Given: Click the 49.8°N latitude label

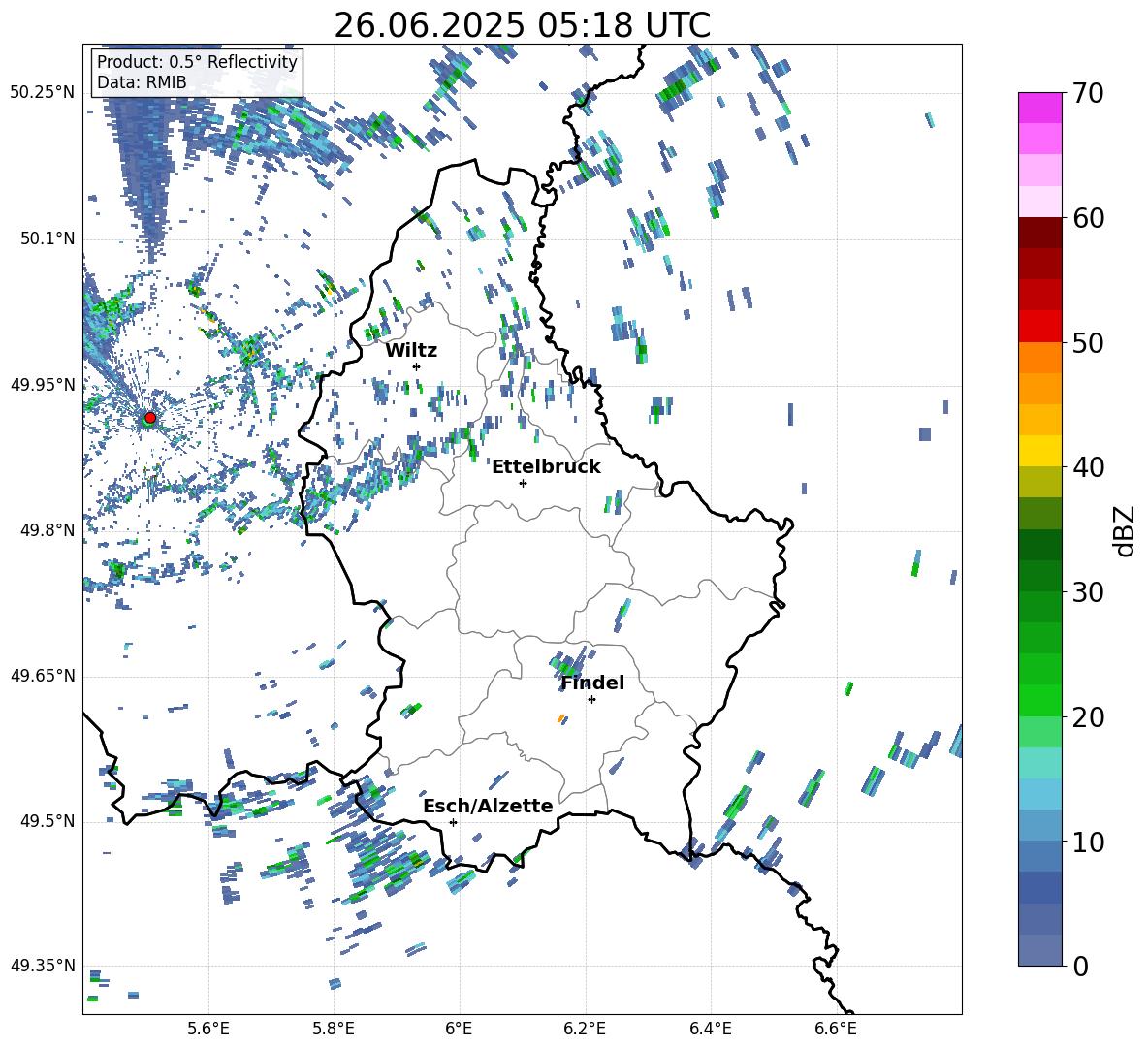Looking at the screenshot, I should [x=48, y=530].
